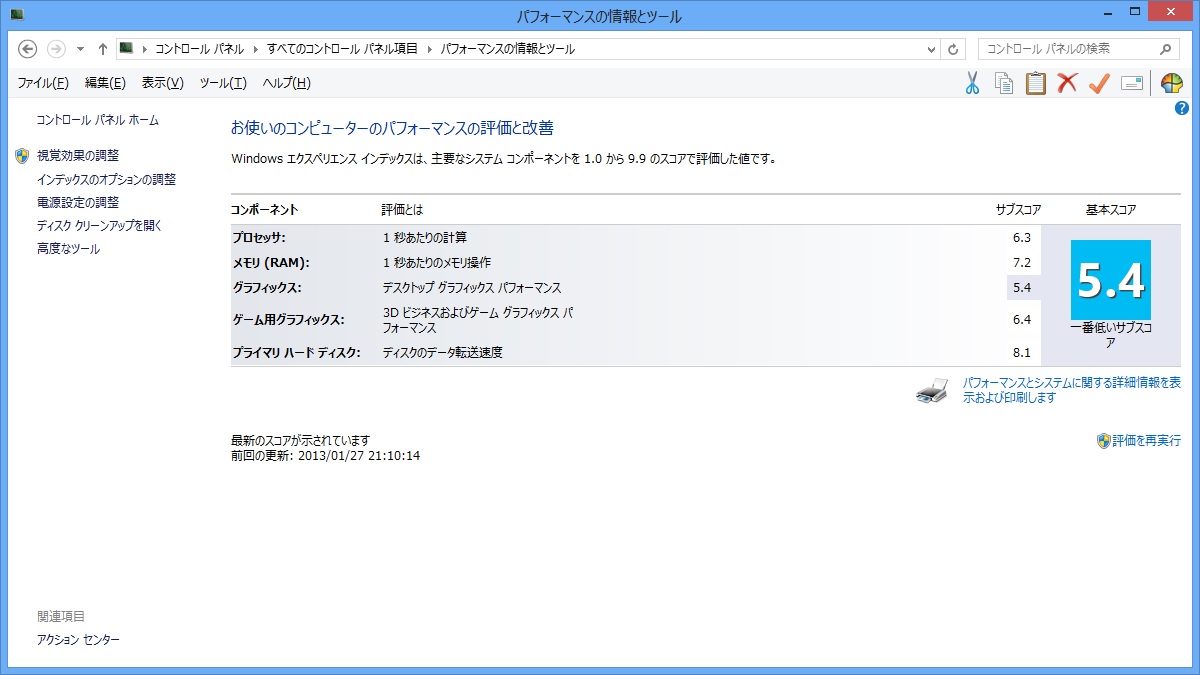
Task: Click the orange checkmark toolbar icon
Action: tap(1099, 83)
